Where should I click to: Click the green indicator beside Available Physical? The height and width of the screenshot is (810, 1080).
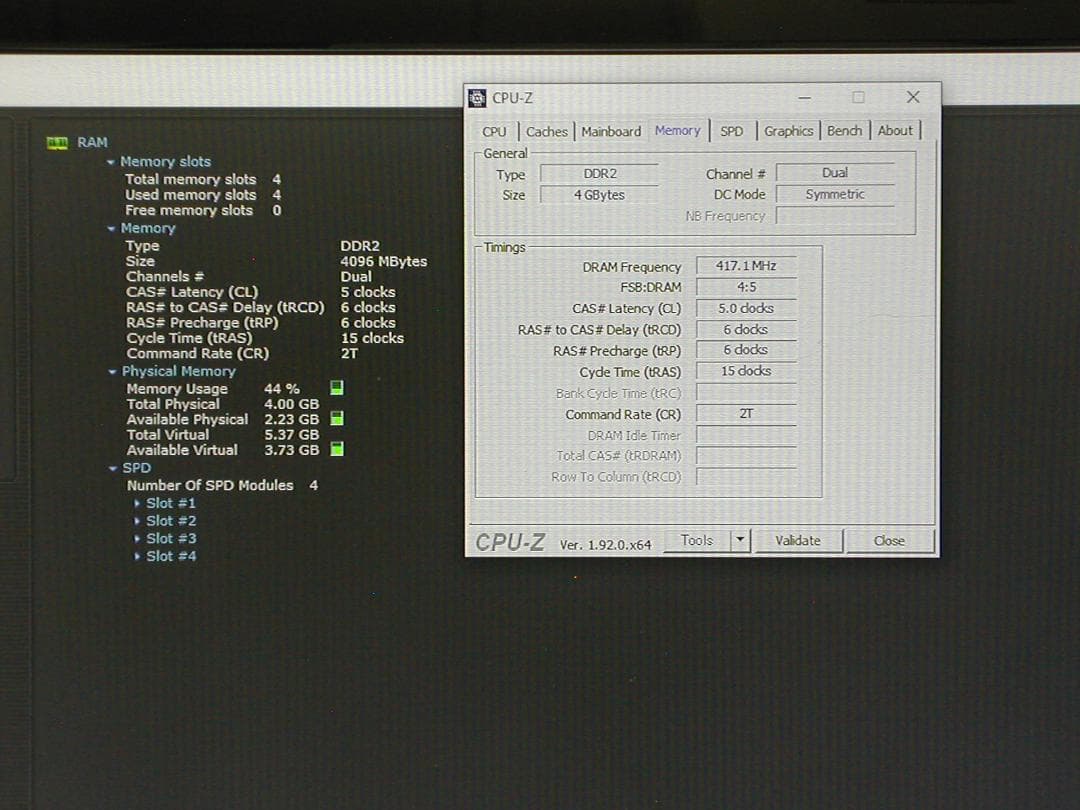pyautogui.click(x=336, y=418)
